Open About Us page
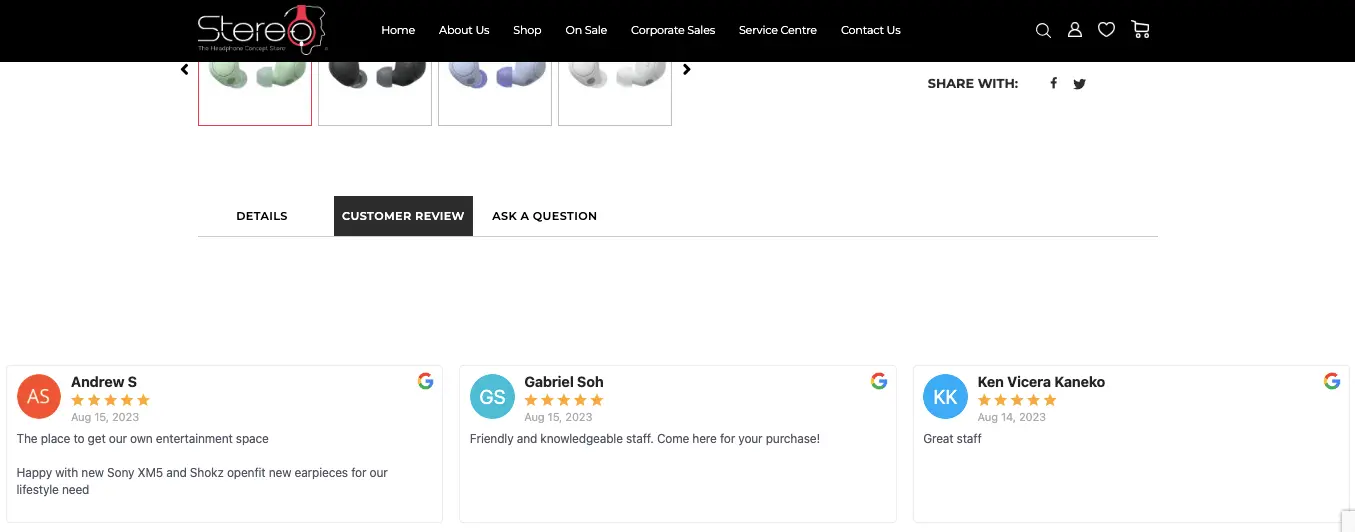This screenshot has height=532, width=1355. [464, 30]
